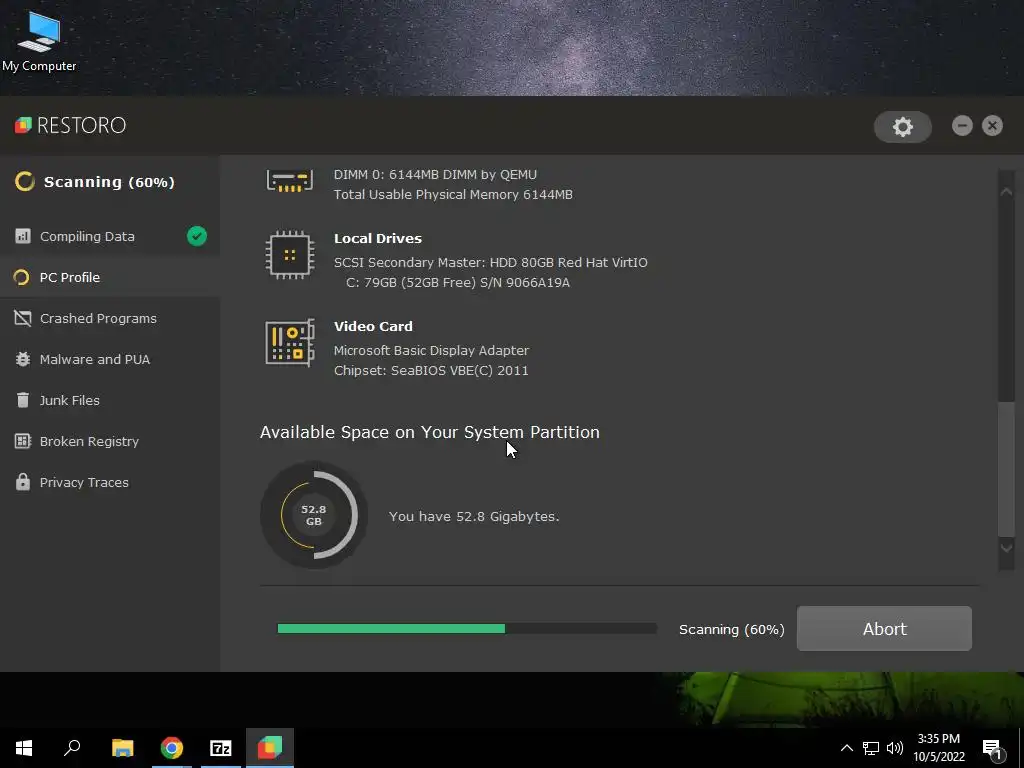The image size is (1024, 768).
Task: Click the Local Drives chip icon
Action: tap(289, 255)
